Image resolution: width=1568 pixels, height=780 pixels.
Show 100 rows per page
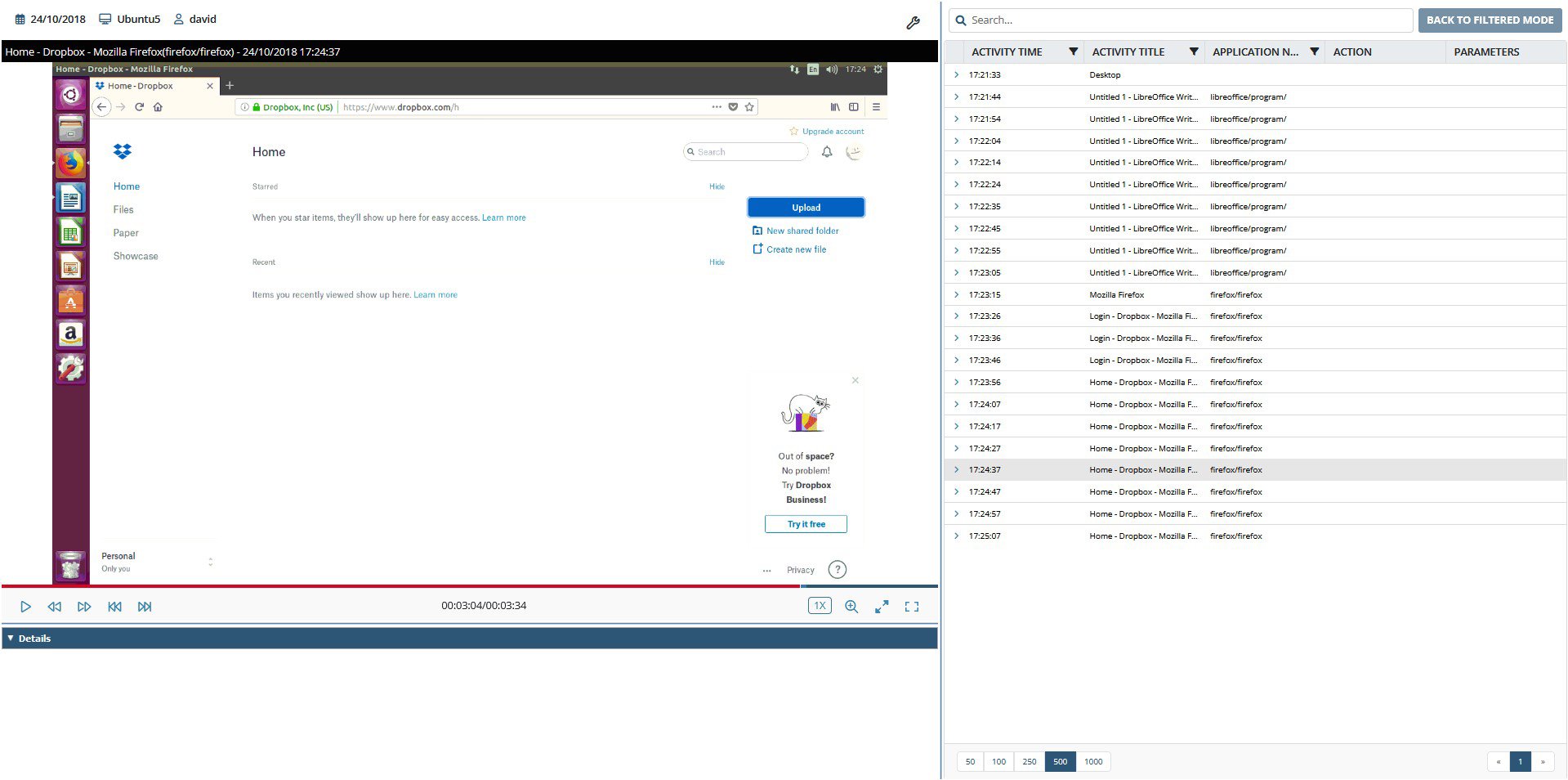click(998, 761)
